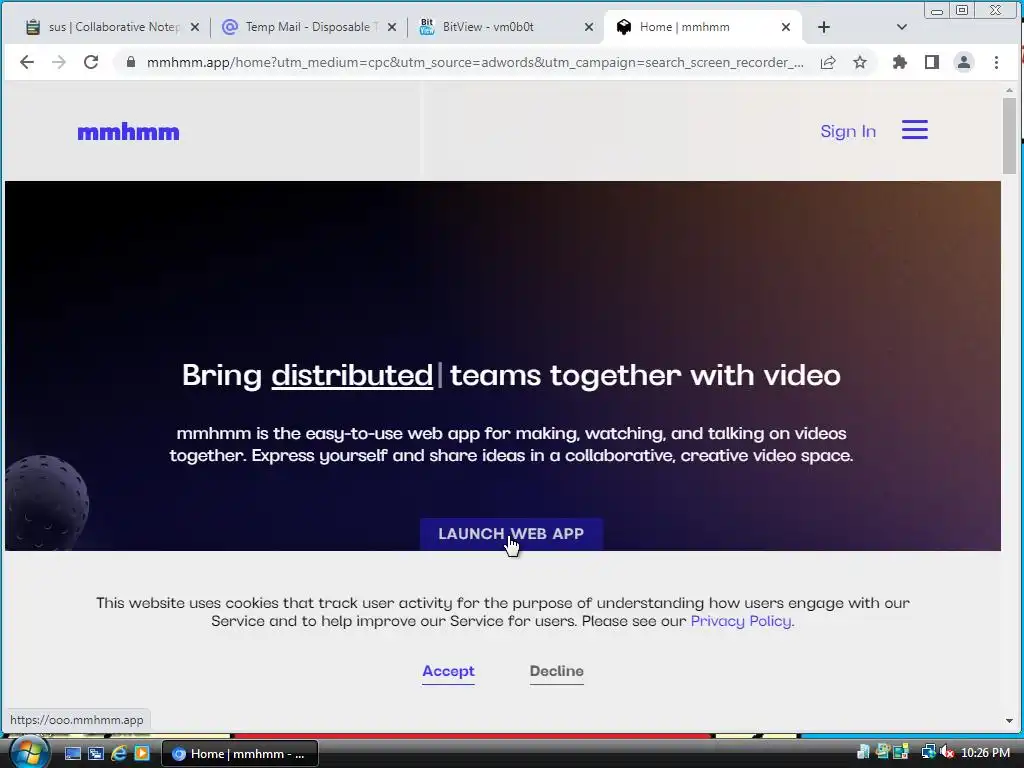Click the 10:26 PM clock

pos(985,753)
